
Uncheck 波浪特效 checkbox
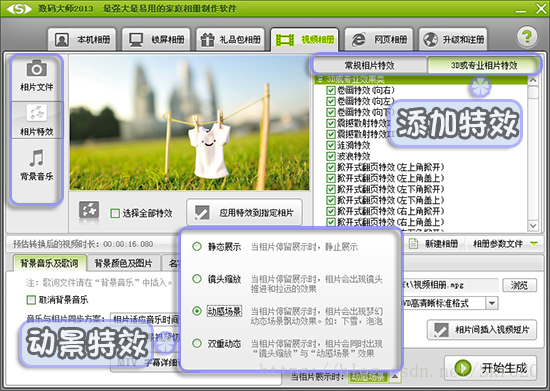pyautogui.click(x=330, y=156)
